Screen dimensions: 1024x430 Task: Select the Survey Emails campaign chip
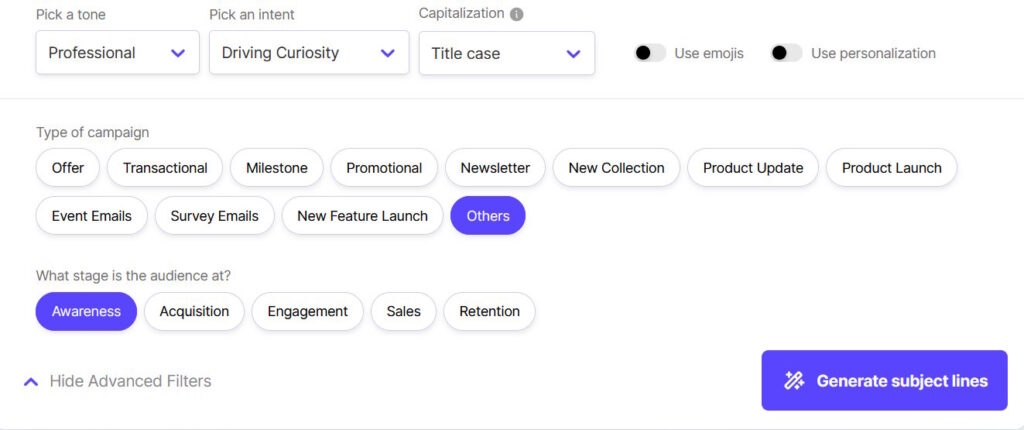[x=214, y=216]
